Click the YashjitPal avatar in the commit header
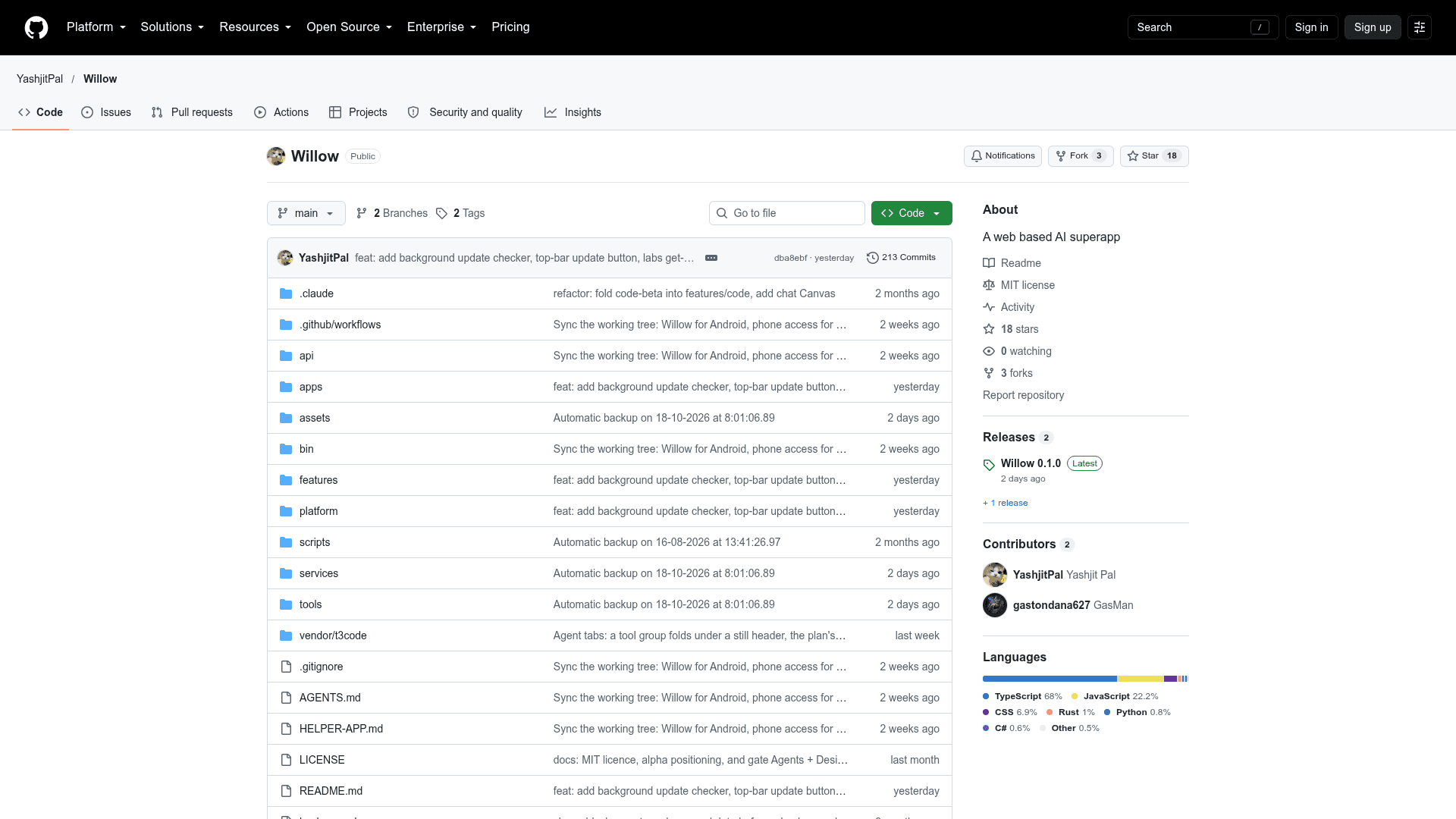The width and height of the screenshot is (1456, 819). tap(285, 258)
